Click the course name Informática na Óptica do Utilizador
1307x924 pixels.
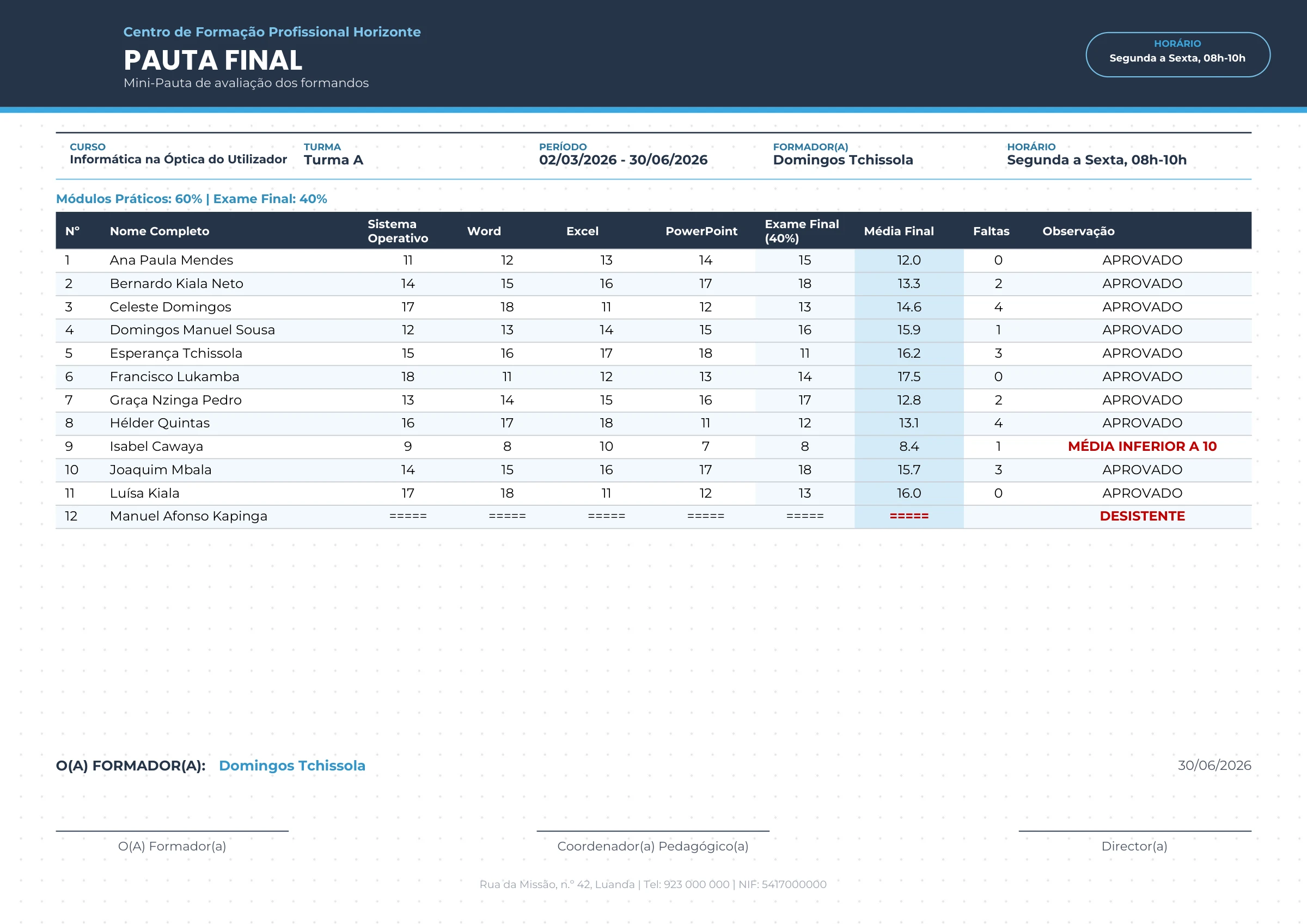178,160
